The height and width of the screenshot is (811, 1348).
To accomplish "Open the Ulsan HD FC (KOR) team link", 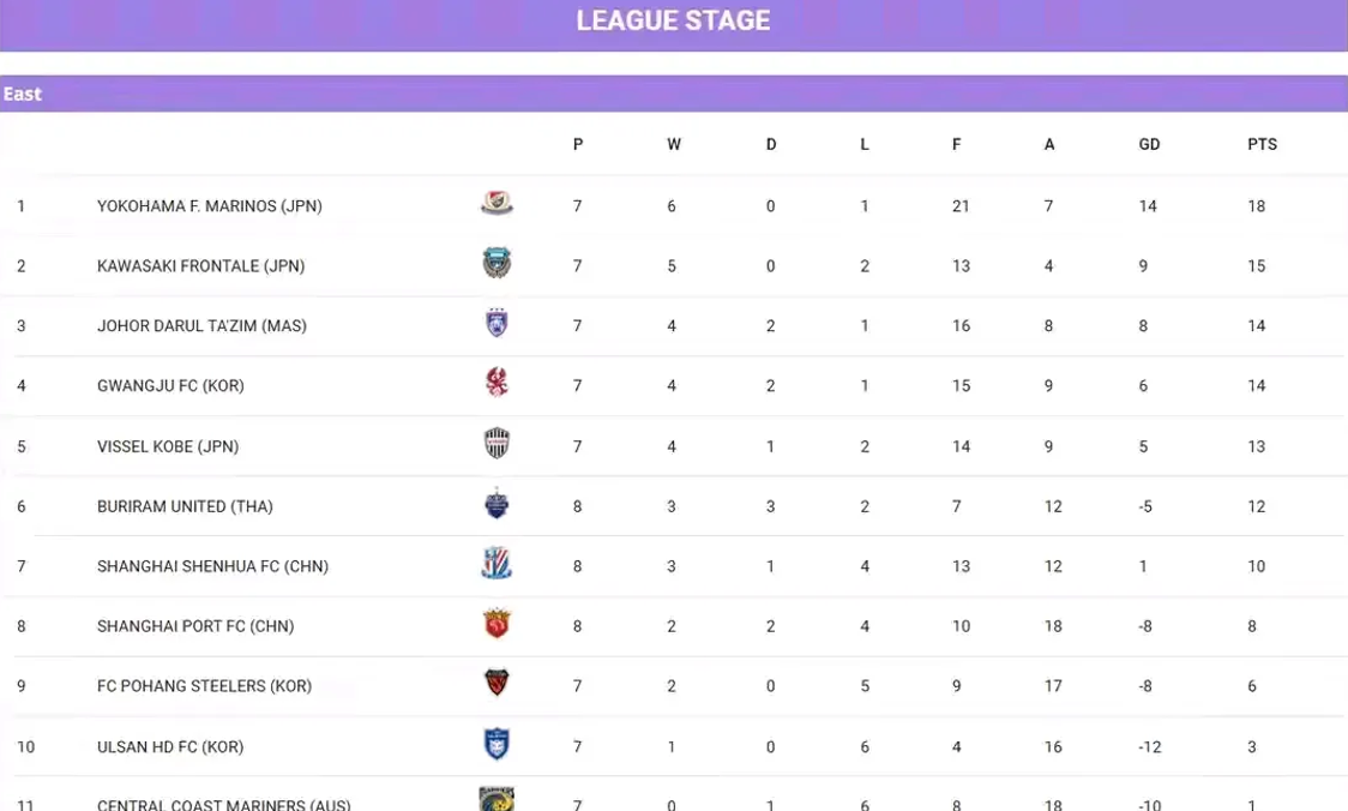I will [170, 746].
